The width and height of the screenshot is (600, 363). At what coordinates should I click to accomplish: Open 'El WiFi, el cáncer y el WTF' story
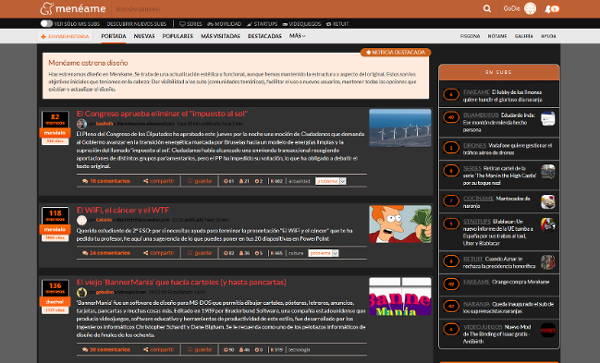coord(122,210)
